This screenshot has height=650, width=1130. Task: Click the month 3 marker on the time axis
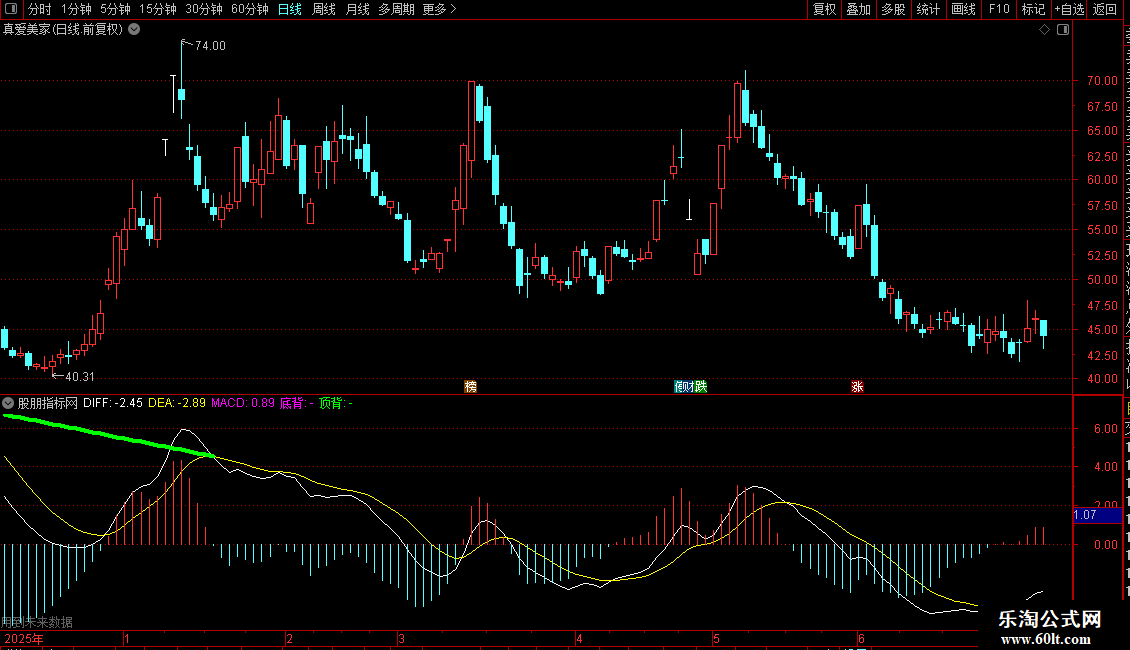click(x=401, y=638)
